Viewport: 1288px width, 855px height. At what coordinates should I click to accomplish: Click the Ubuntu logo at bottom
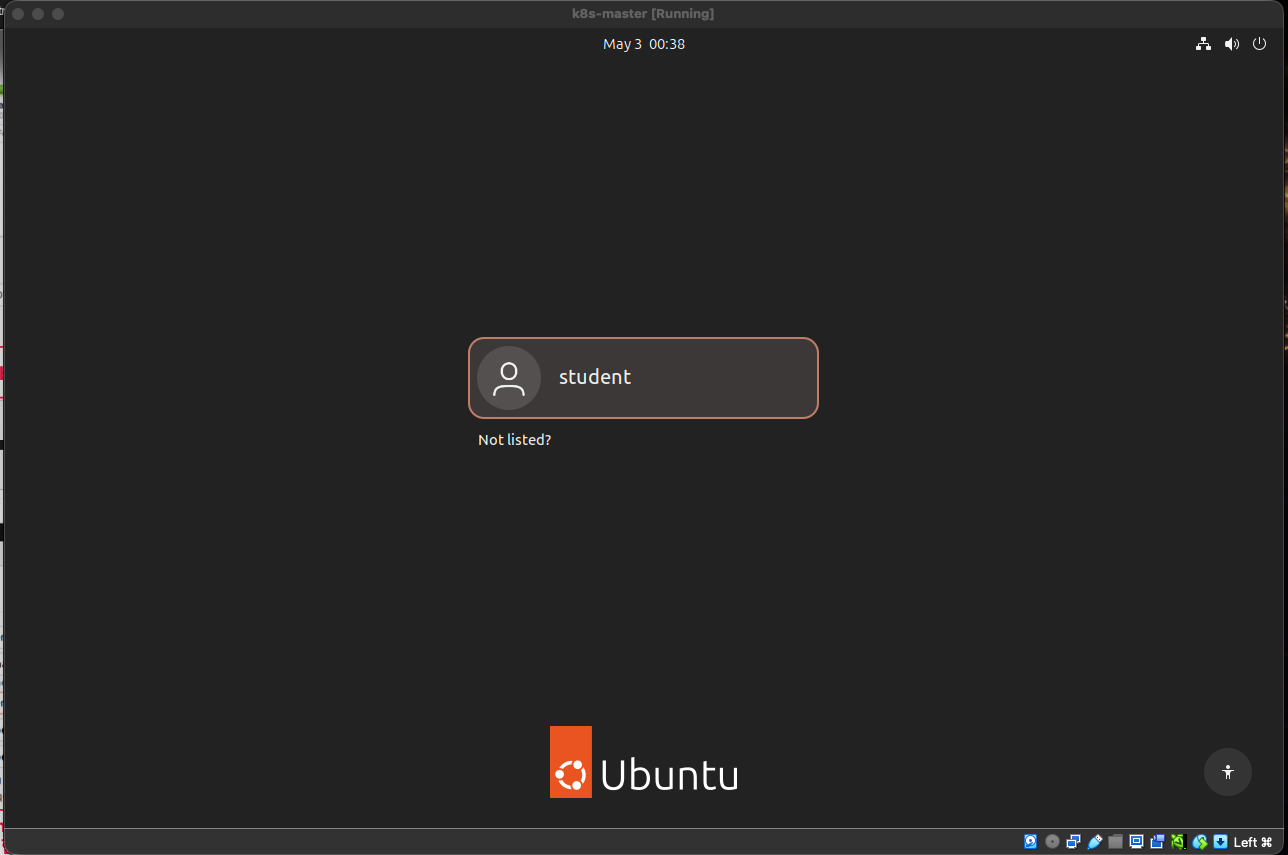[644, 762]
